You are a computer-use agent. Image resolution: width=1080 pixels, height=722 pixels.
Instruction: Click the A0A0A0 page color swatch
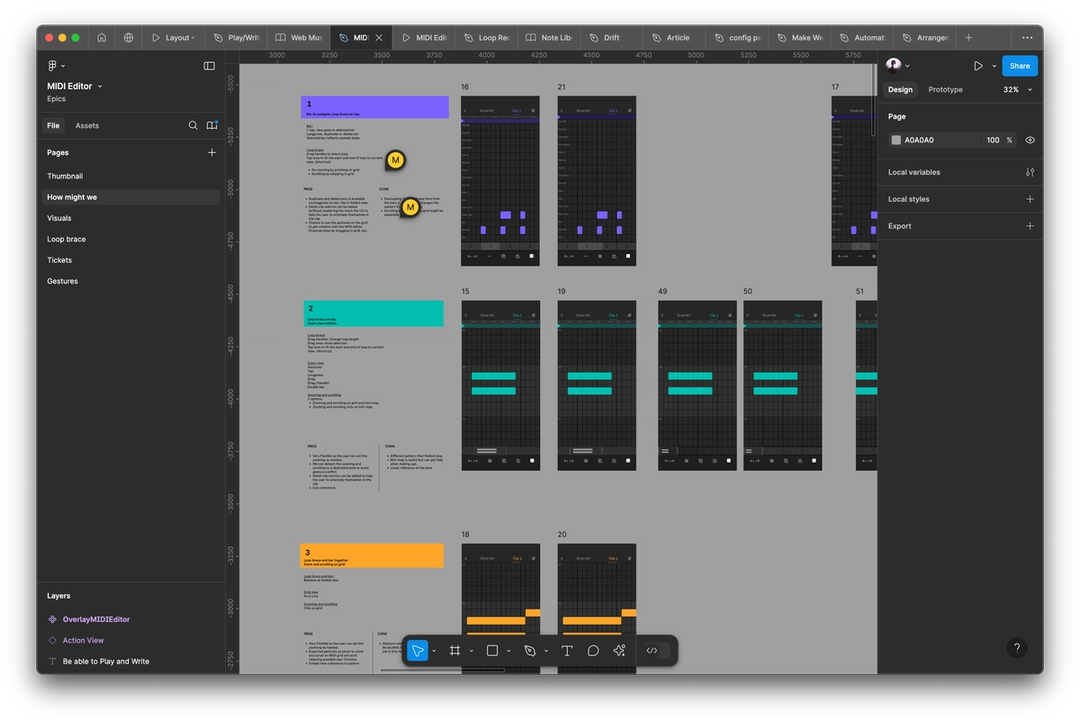coord(895,140)
